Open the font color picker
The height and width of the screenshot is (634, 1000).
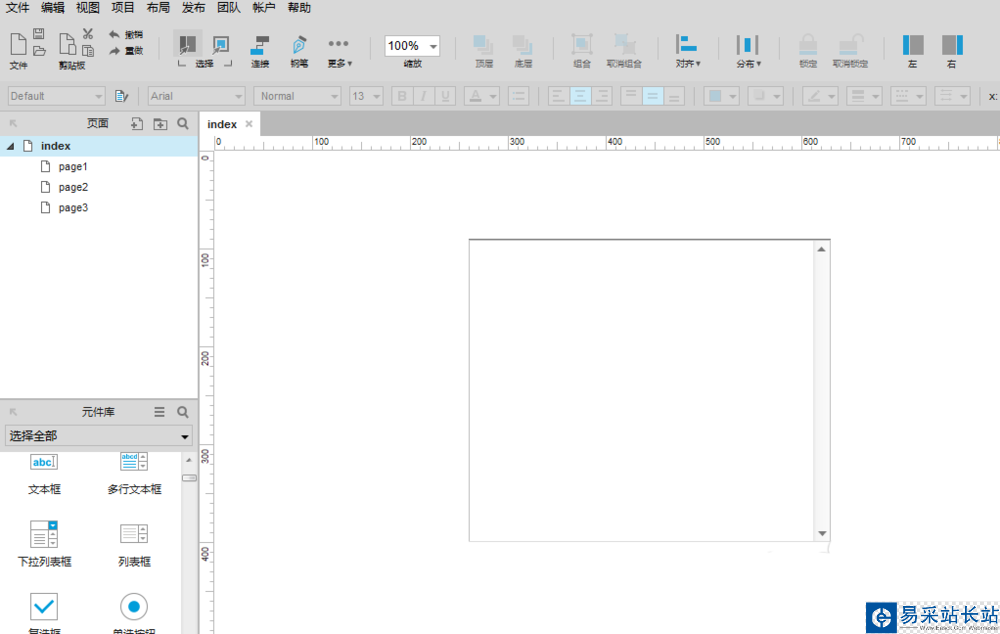click(x=482, y=96)
